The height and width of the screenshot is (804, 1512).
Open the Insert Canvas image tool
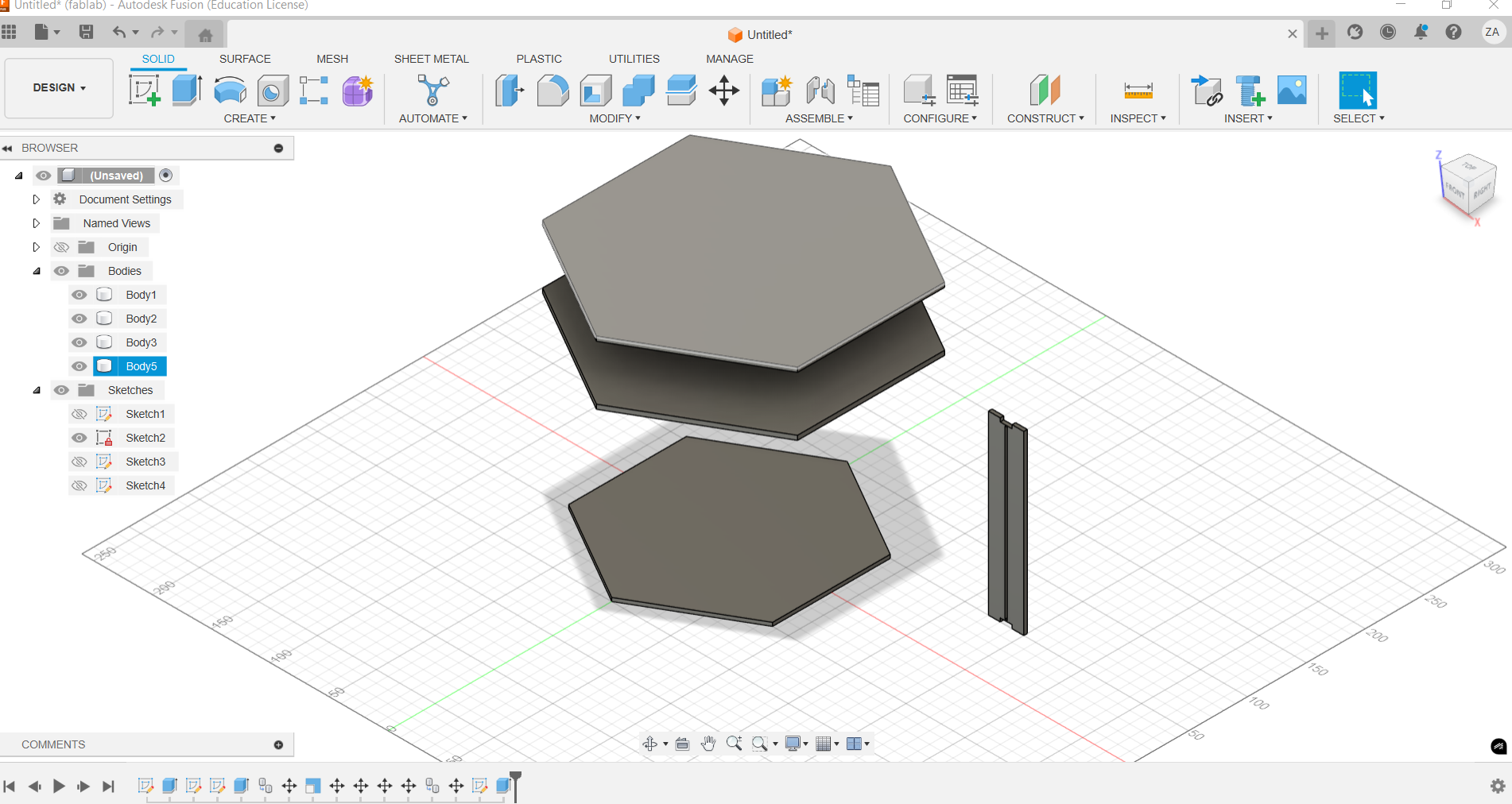pos(1292,91)
